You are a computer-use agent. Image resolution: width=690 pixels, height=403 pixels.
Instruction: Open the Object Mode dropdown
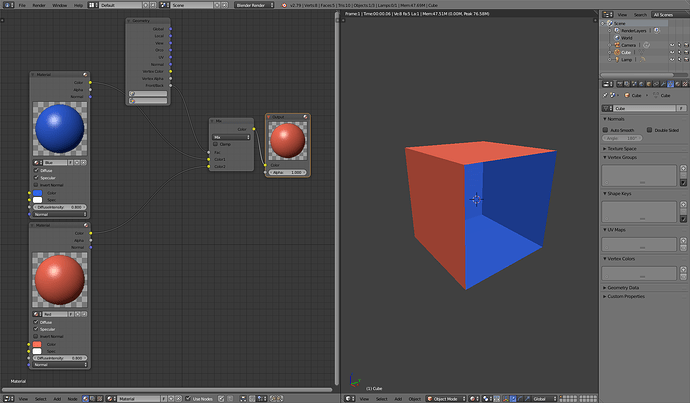[x=446, y=399]
